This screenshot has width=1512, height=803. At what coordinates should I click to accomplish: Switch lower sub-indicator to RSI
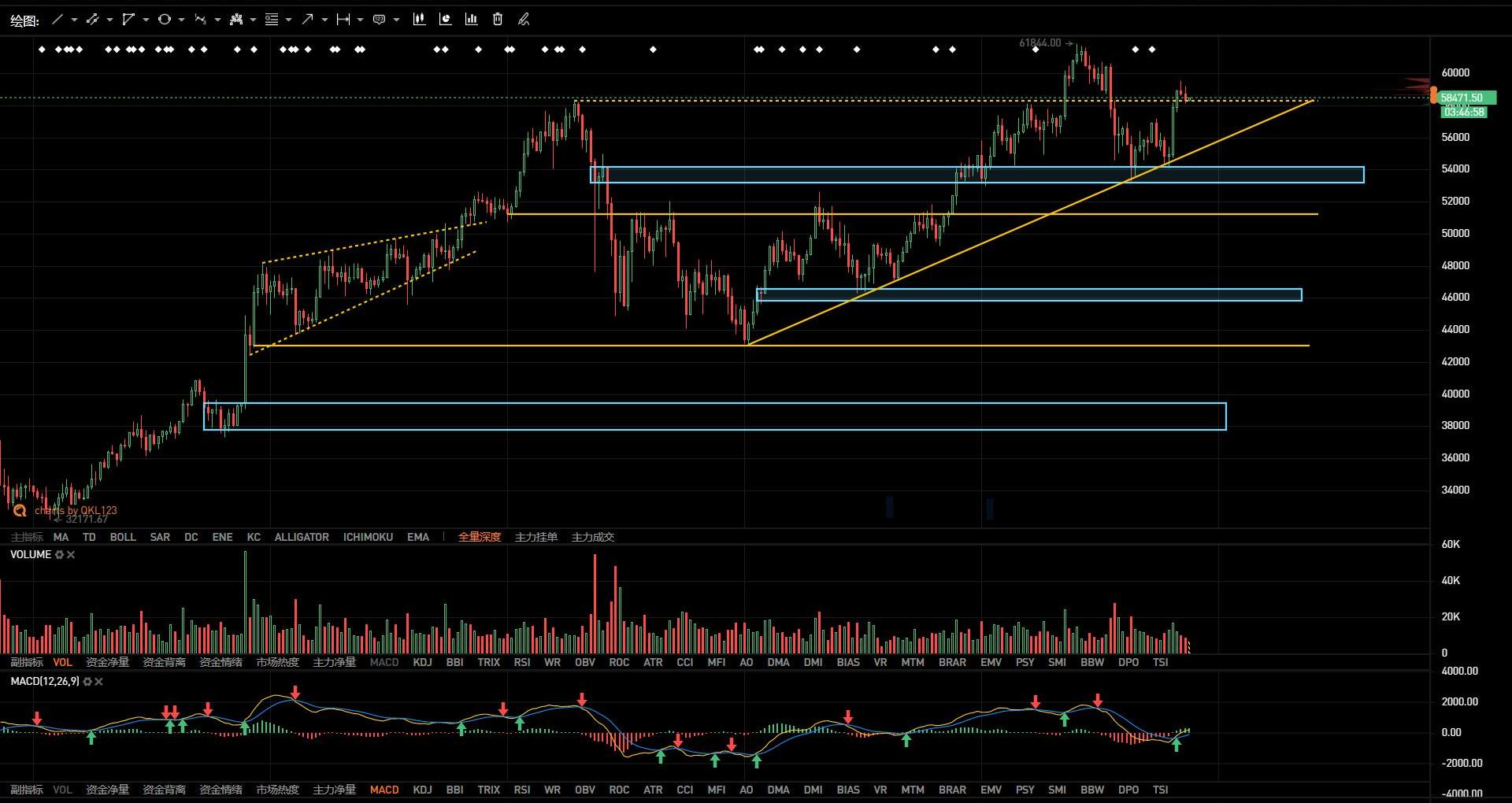point(521,790)
